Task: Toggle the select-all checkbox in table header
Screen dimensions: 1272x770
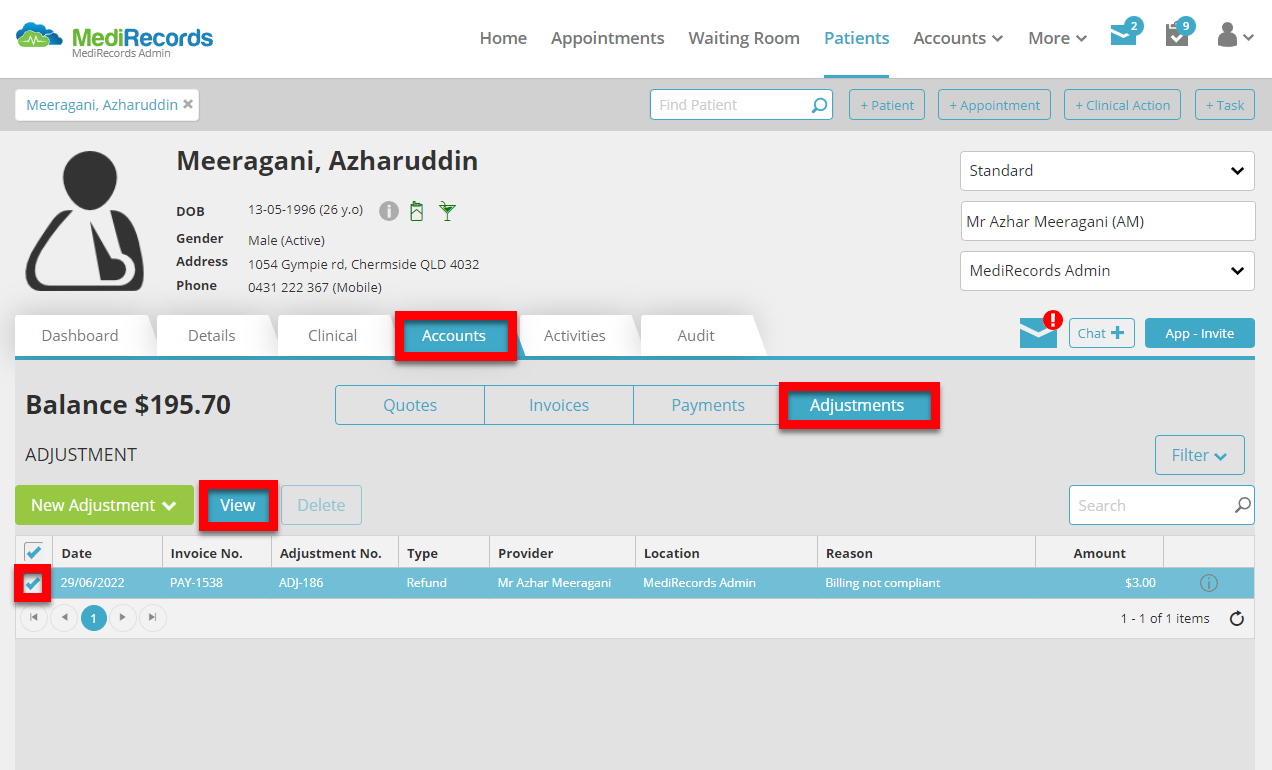Action: pos(33,552)
